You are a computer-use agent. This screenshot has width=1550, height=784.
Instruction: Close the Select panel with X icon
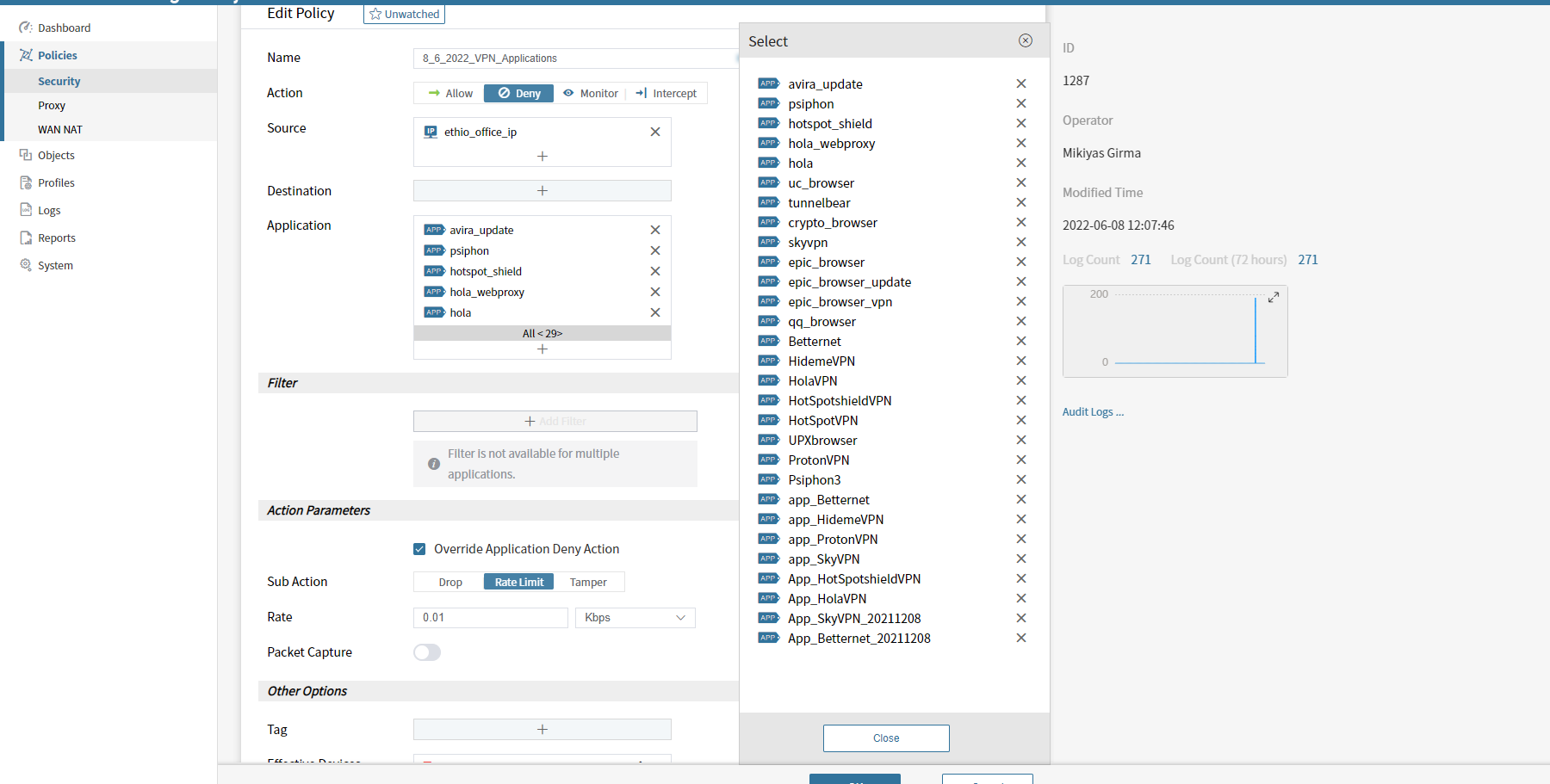point(1025,40)
